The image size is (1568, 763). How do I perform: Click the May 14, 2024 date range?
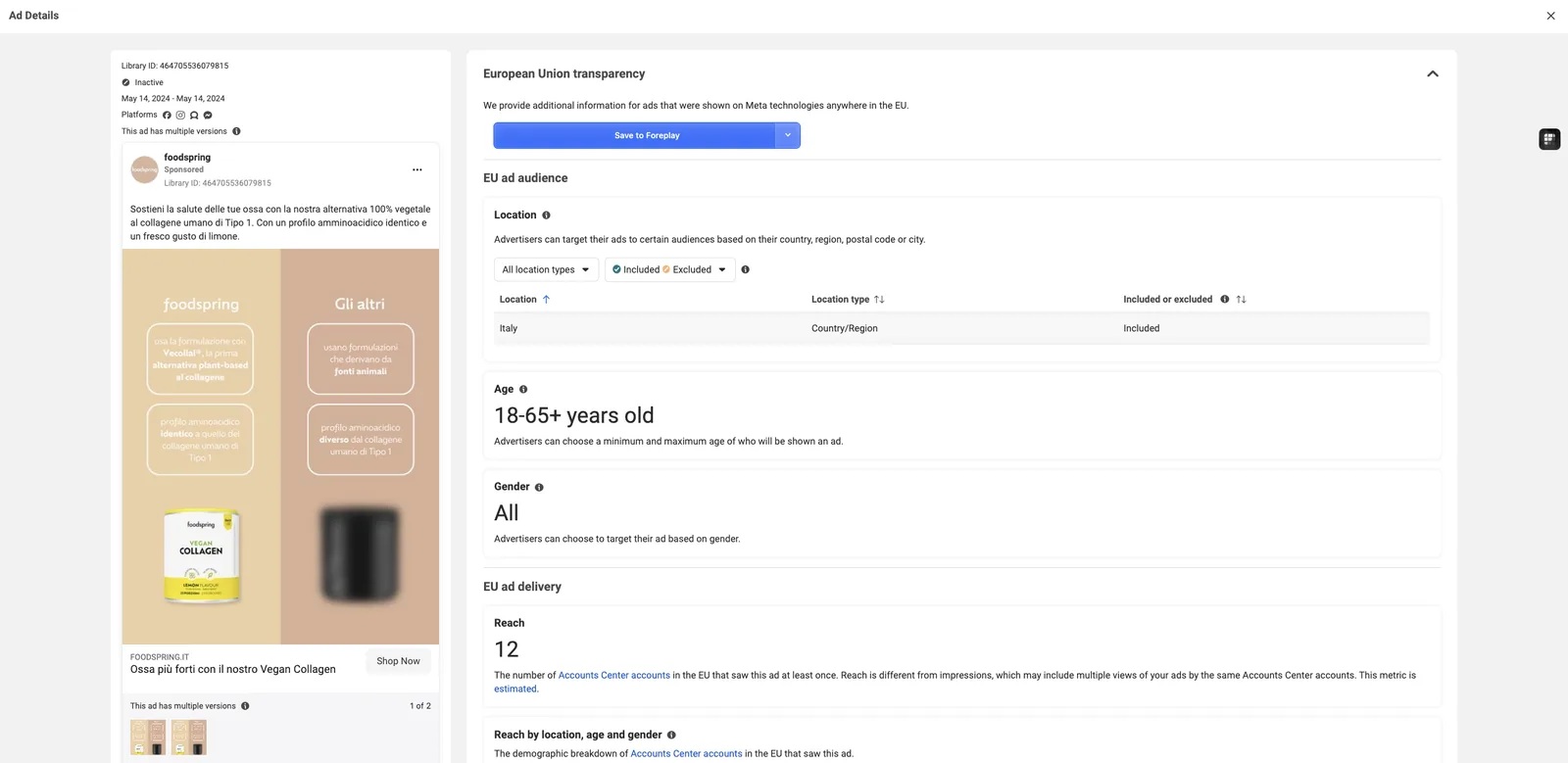173,99
